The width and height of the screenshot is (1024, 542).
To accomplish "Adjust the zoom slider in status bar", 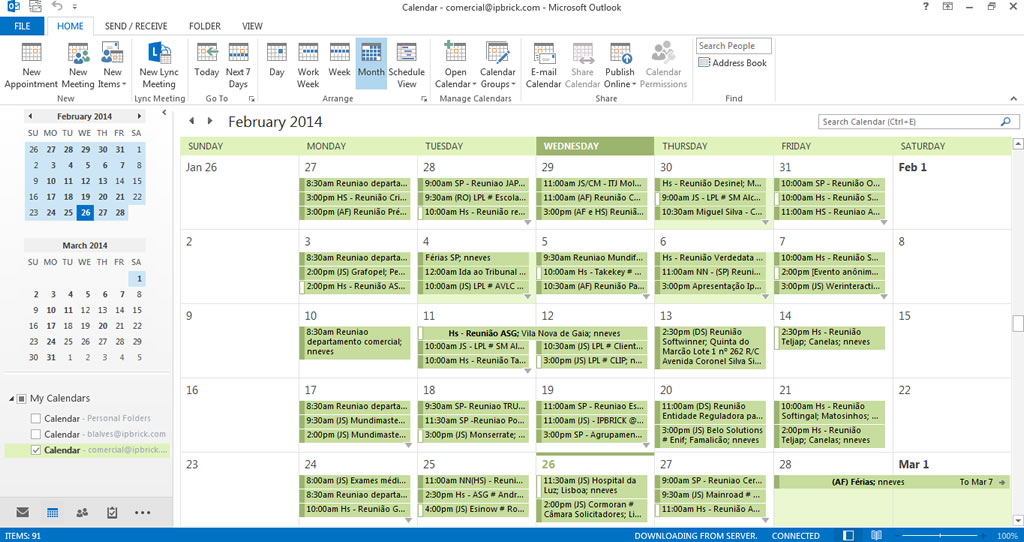I will click(x=940, y=535).
